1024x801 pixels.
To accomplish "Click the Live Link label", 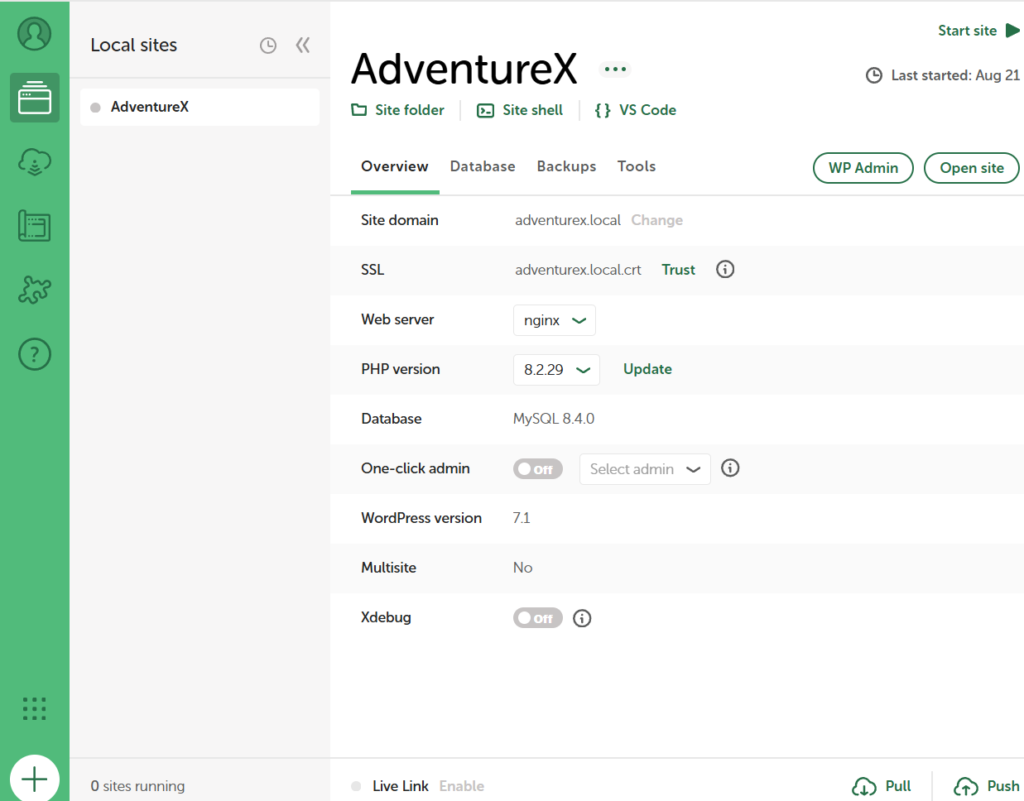I will point(400,786).
